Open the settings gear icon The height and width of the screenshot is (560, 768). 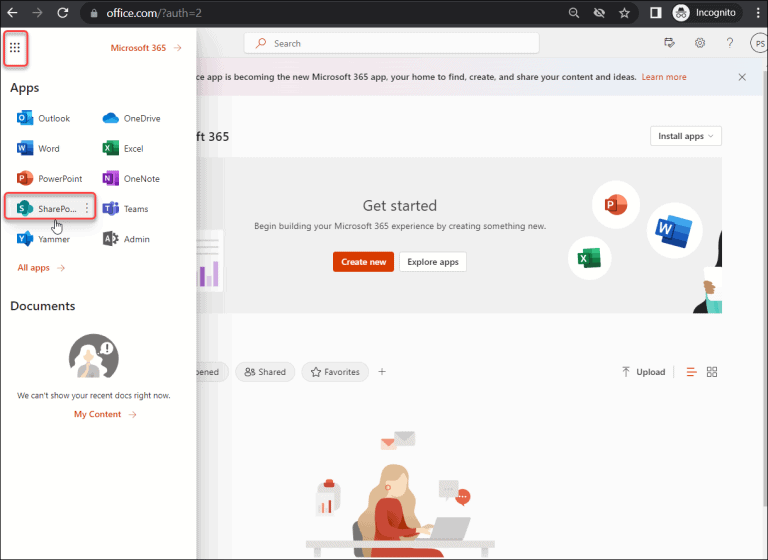pyautogui.click(x=700, y=43)
